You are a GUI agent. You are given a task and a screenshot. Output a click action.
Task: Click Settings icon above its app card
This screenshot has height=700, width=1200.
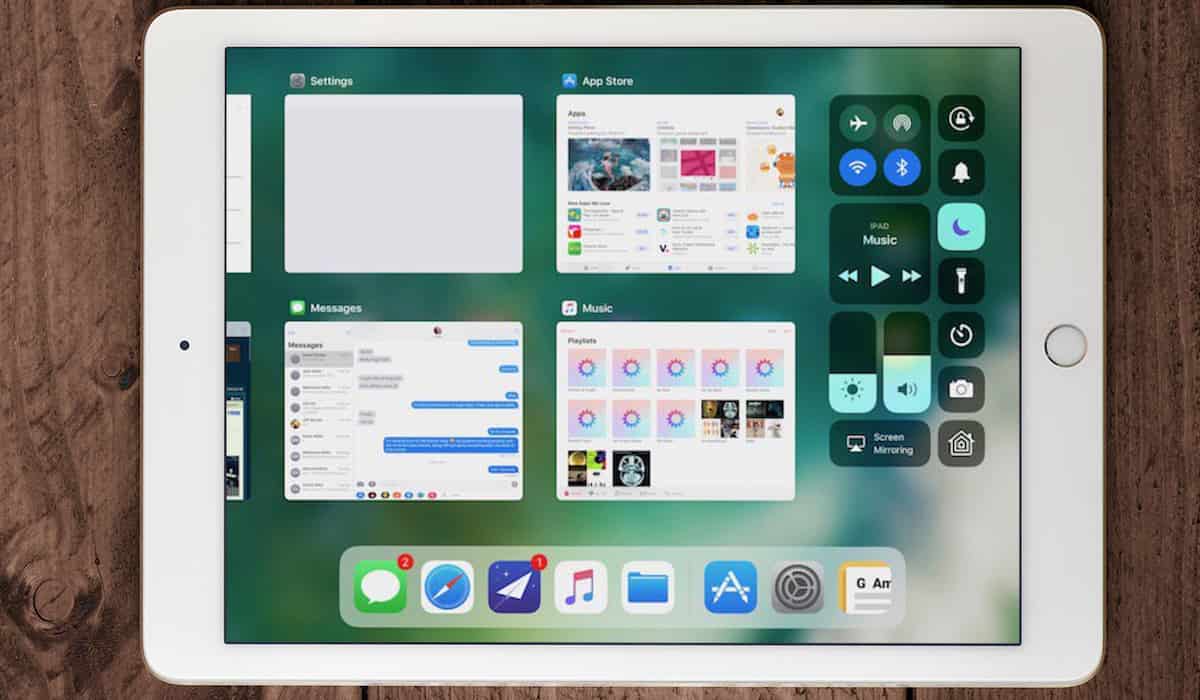[x=298, y=81]
